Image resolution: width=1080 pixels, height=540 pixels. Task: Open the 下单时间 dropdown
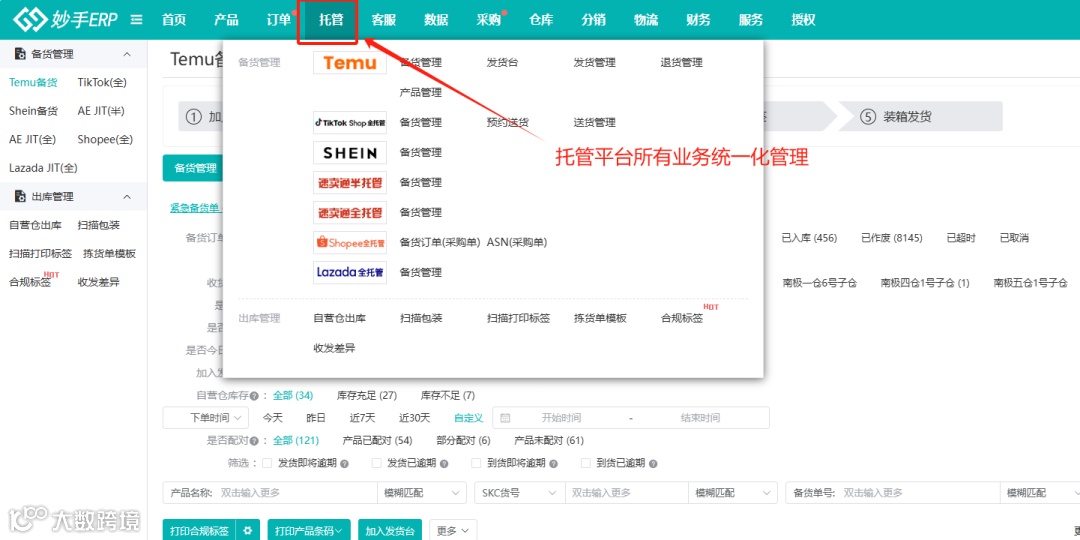[x=206, y=418]
